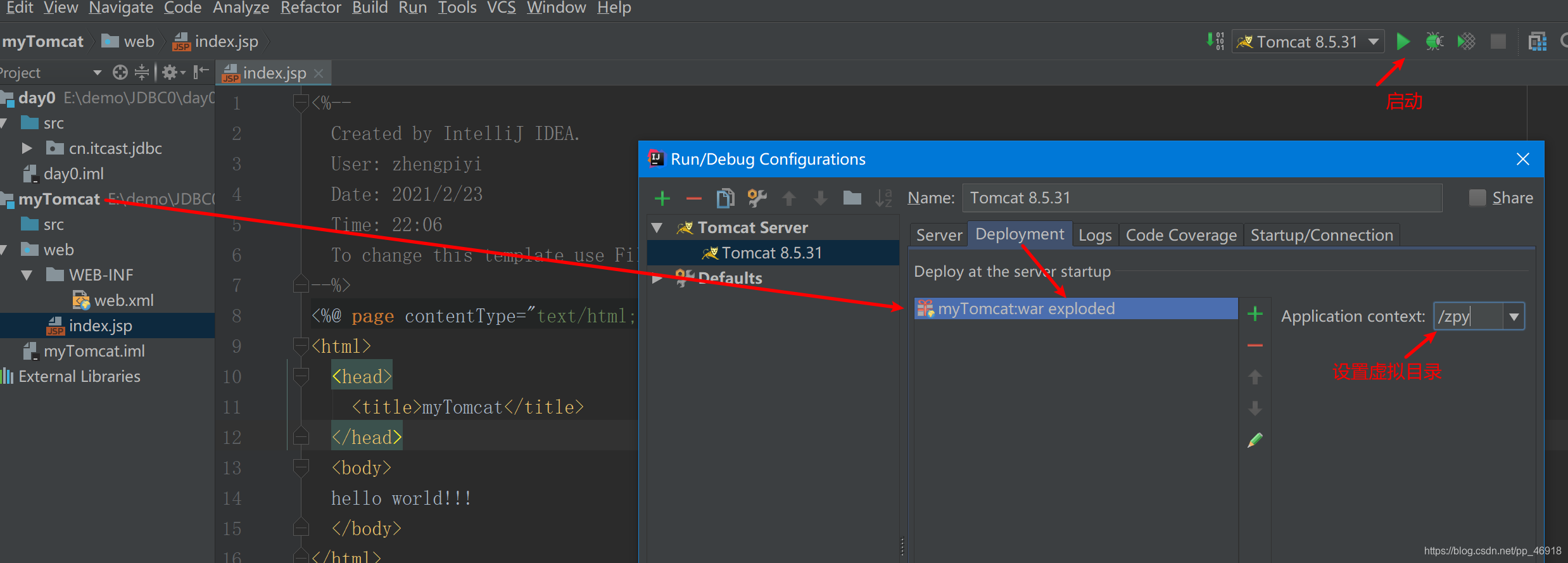Open the Tools menu
The image size is (1568, 563).
click(x=457, y=8)
